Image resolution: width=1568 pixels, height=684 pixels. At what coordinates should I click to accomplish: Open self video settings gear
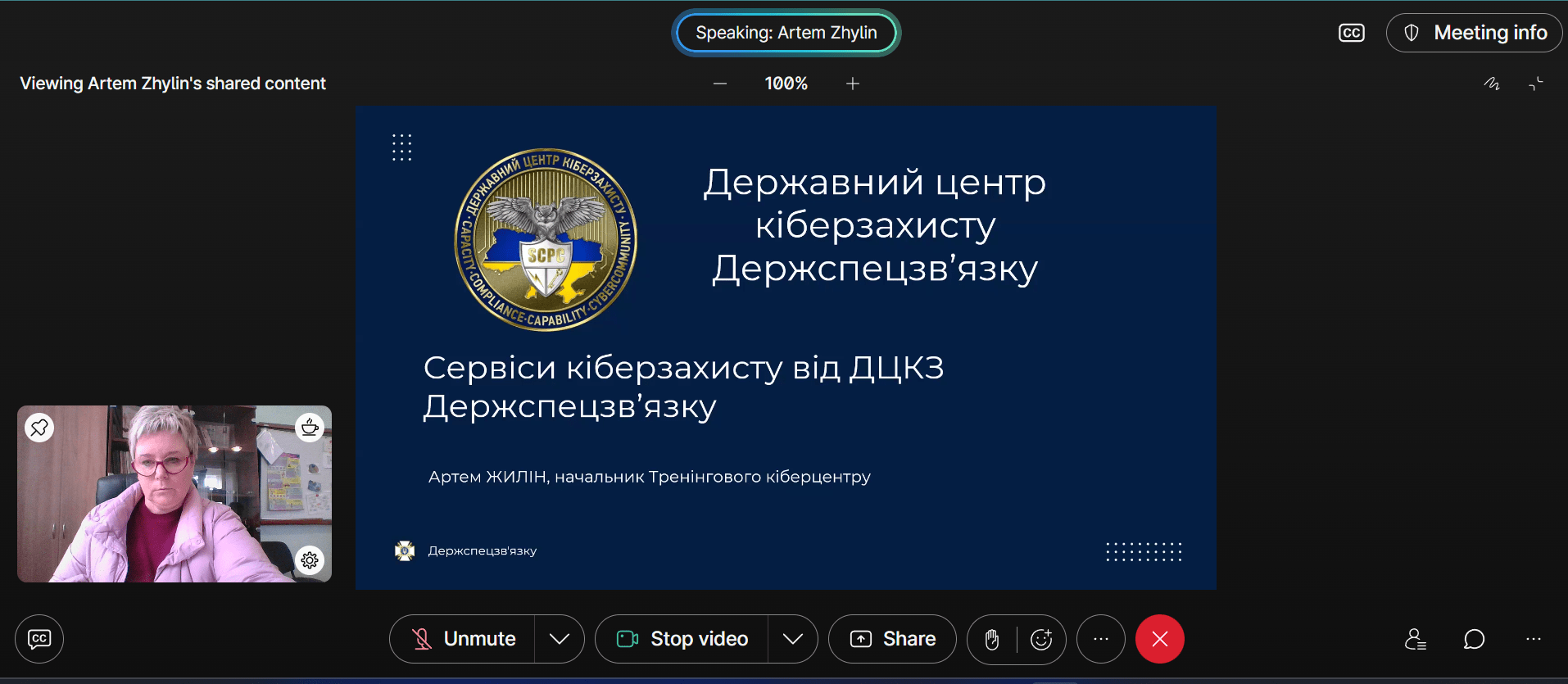(x=310, y=560)
